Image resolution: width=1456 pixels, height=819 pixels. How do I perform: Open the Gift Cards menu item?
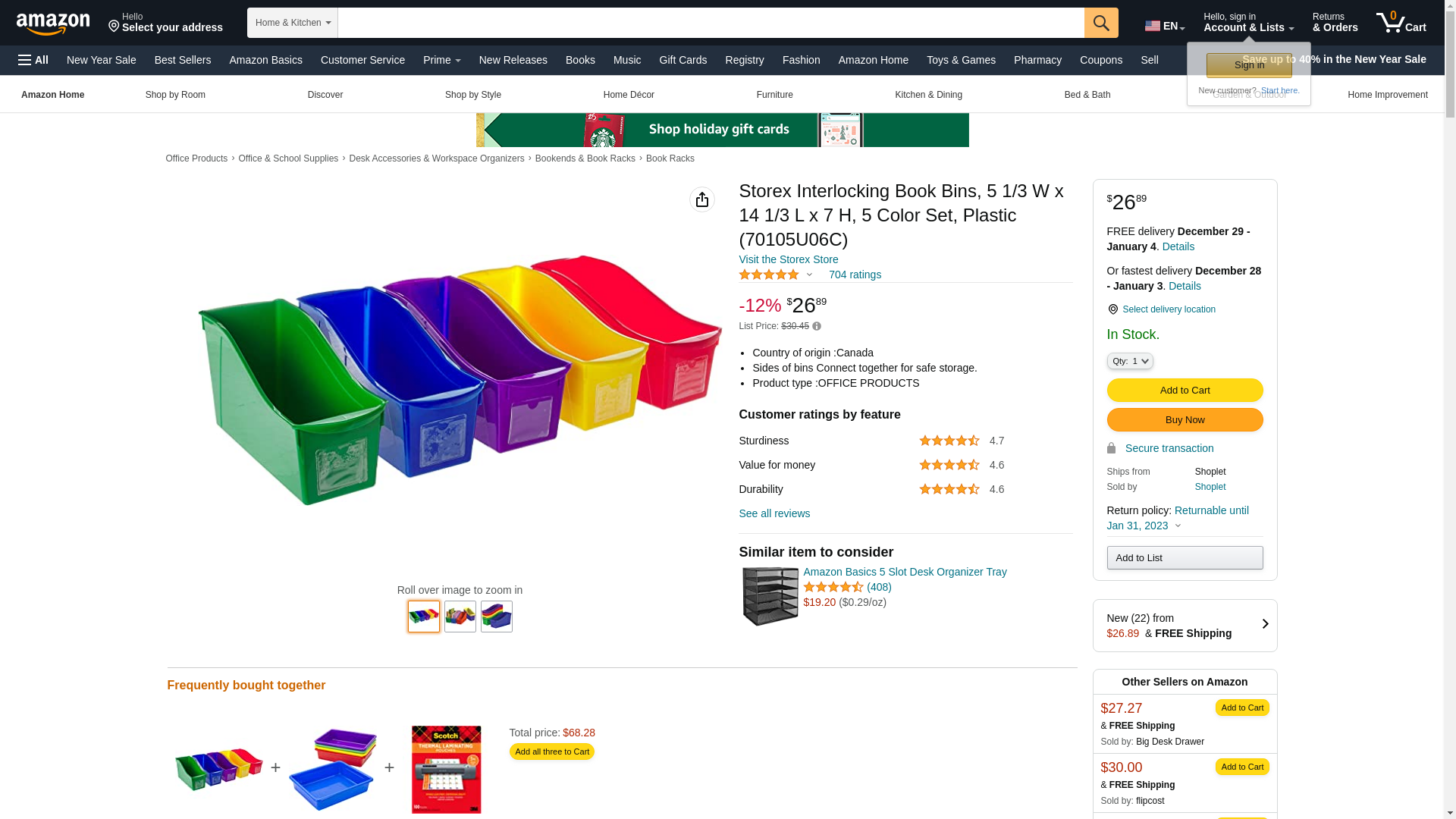tap(682, 60)
